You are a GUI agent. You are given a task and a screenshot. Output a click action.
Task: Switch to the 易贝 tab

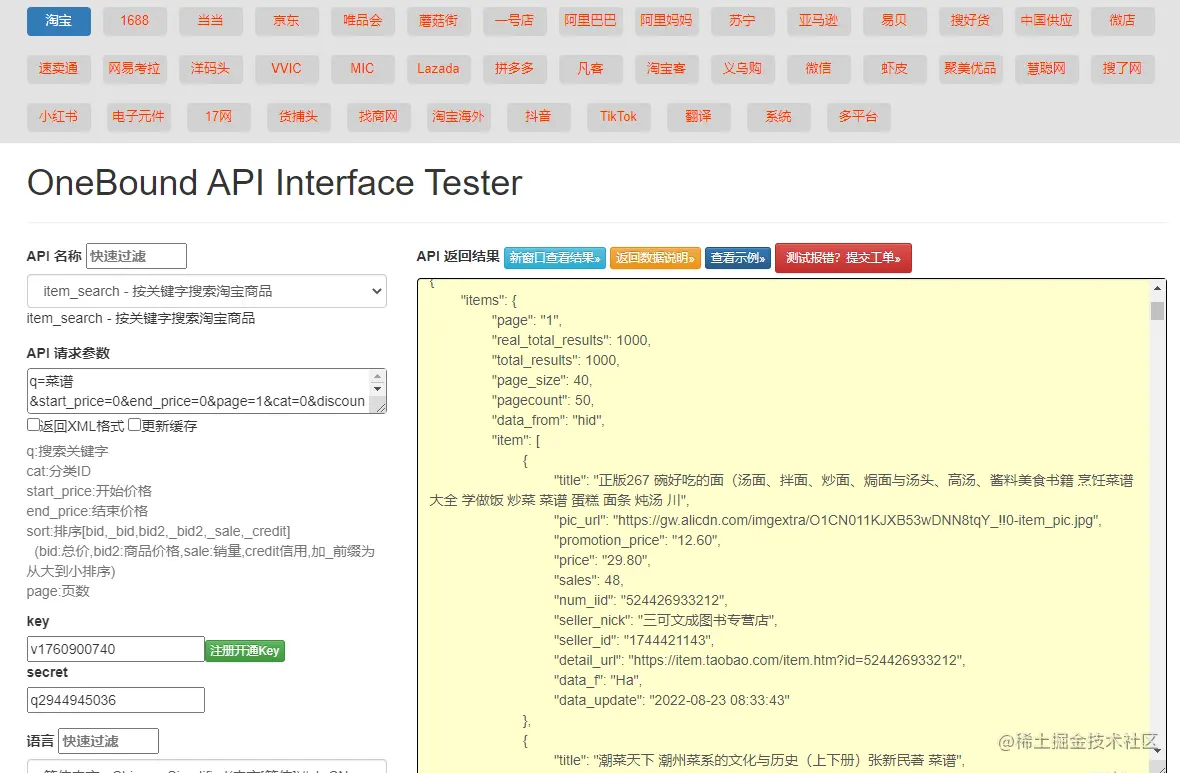tap(895, 21)
